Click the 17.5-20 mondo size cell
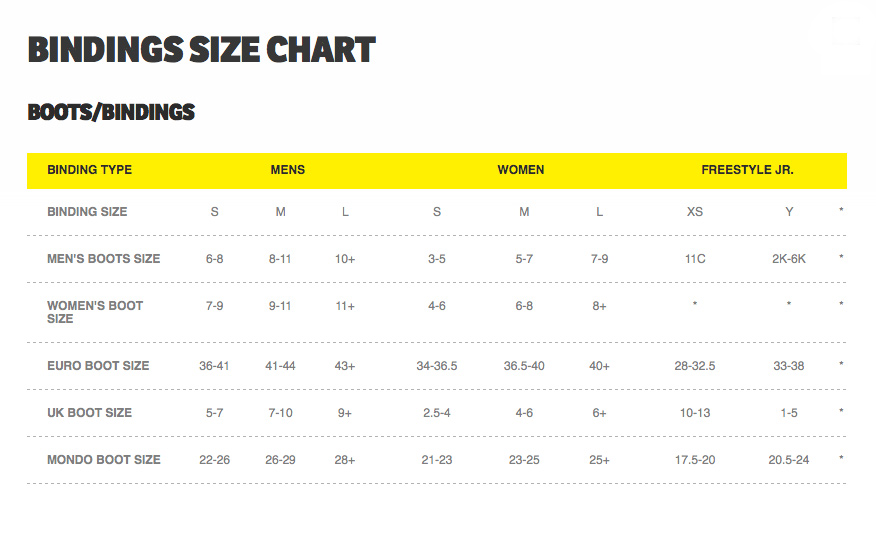The height and width of the screenshot is (555, 876). (695, 460)
